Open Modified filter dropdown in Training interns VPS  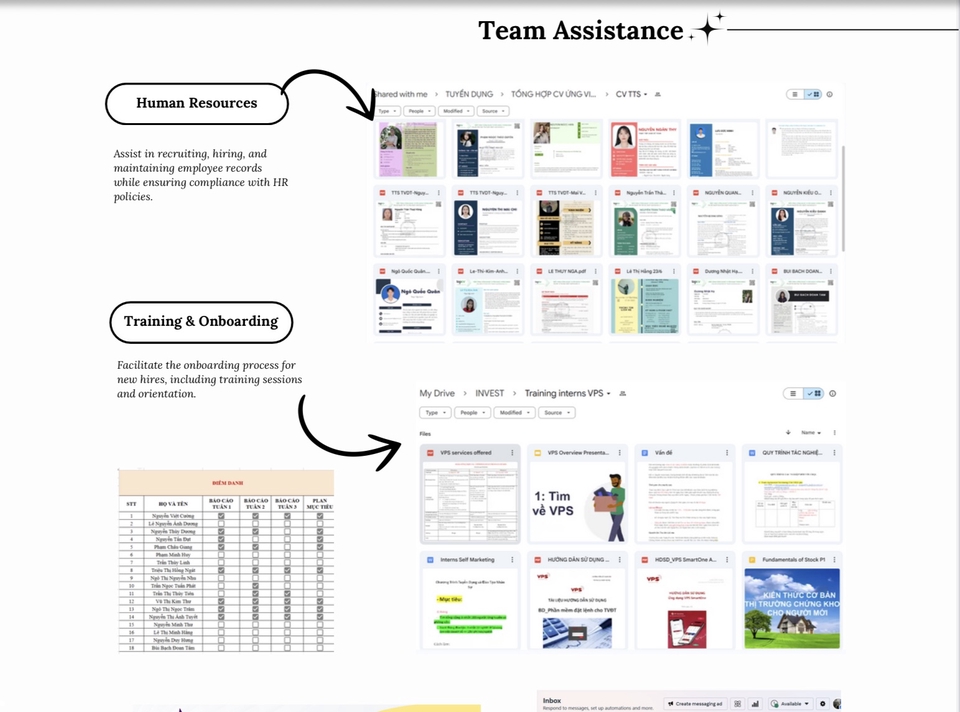click(x=513, y=412)
